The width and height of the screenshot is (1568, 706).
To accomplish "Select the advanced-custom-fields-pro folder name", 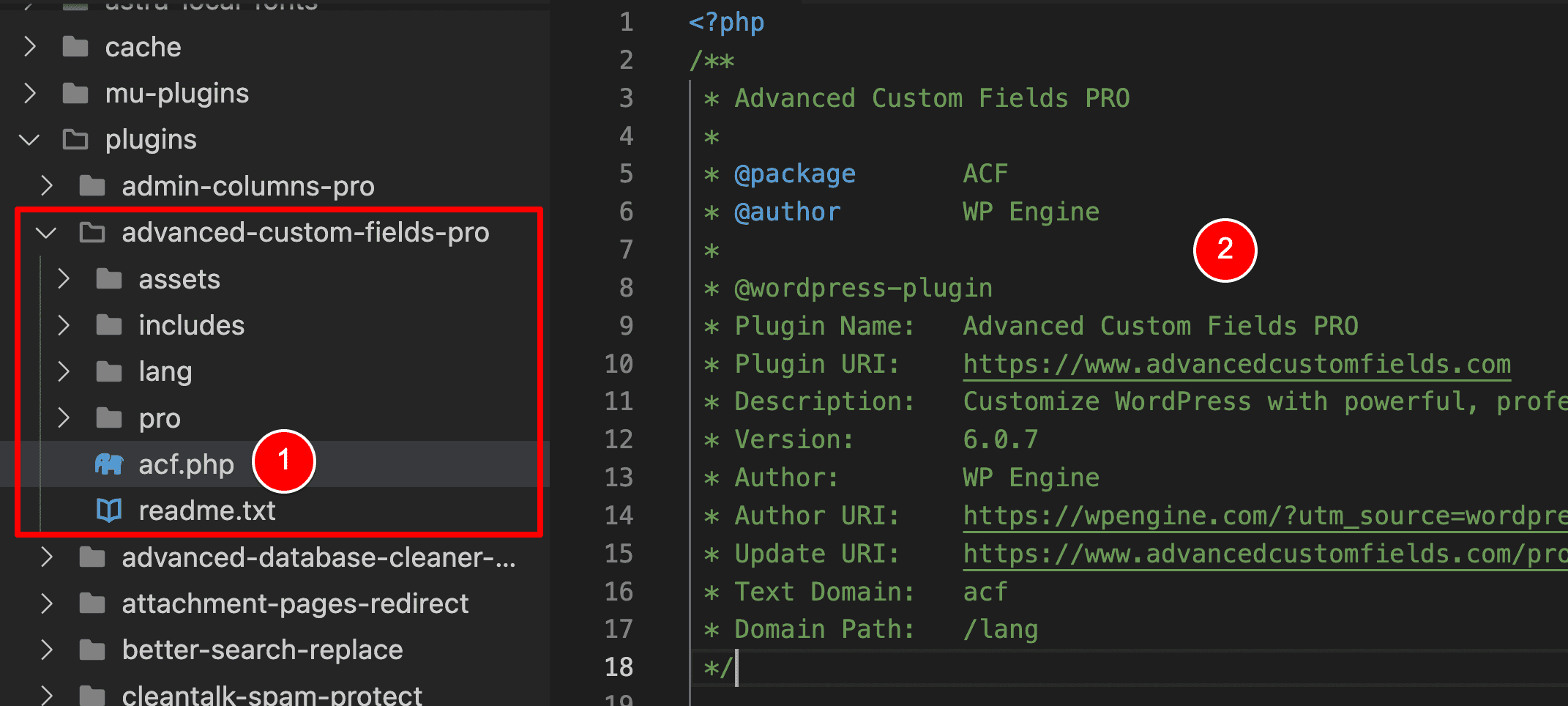I will pyautogui.click(x=305, y=232).
